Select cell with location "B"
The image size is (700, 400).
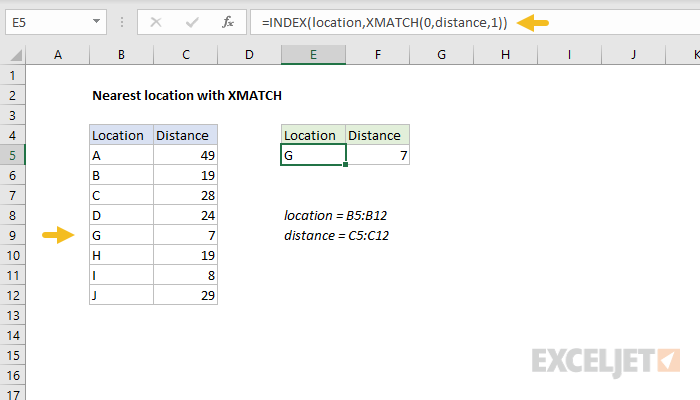coord(121,175)
